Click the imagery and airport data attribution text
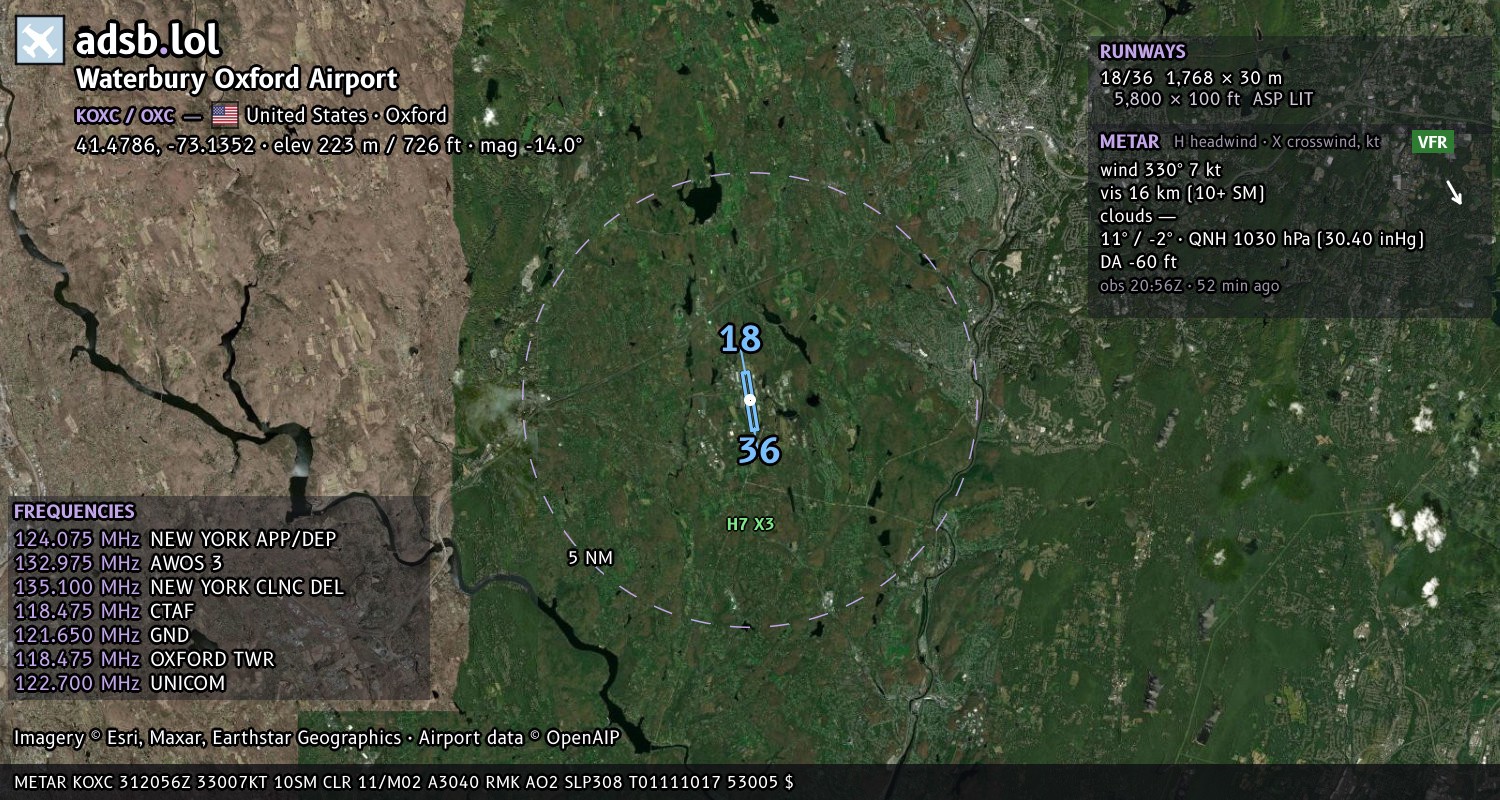This screenshot has width=1500, height=800. tap(317, 738)
